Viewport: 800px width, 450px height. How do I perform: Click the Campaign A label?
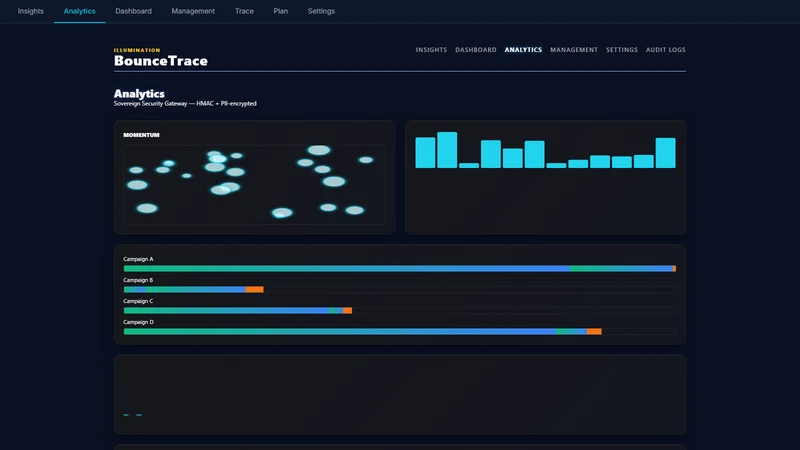[x=138, y=259]
